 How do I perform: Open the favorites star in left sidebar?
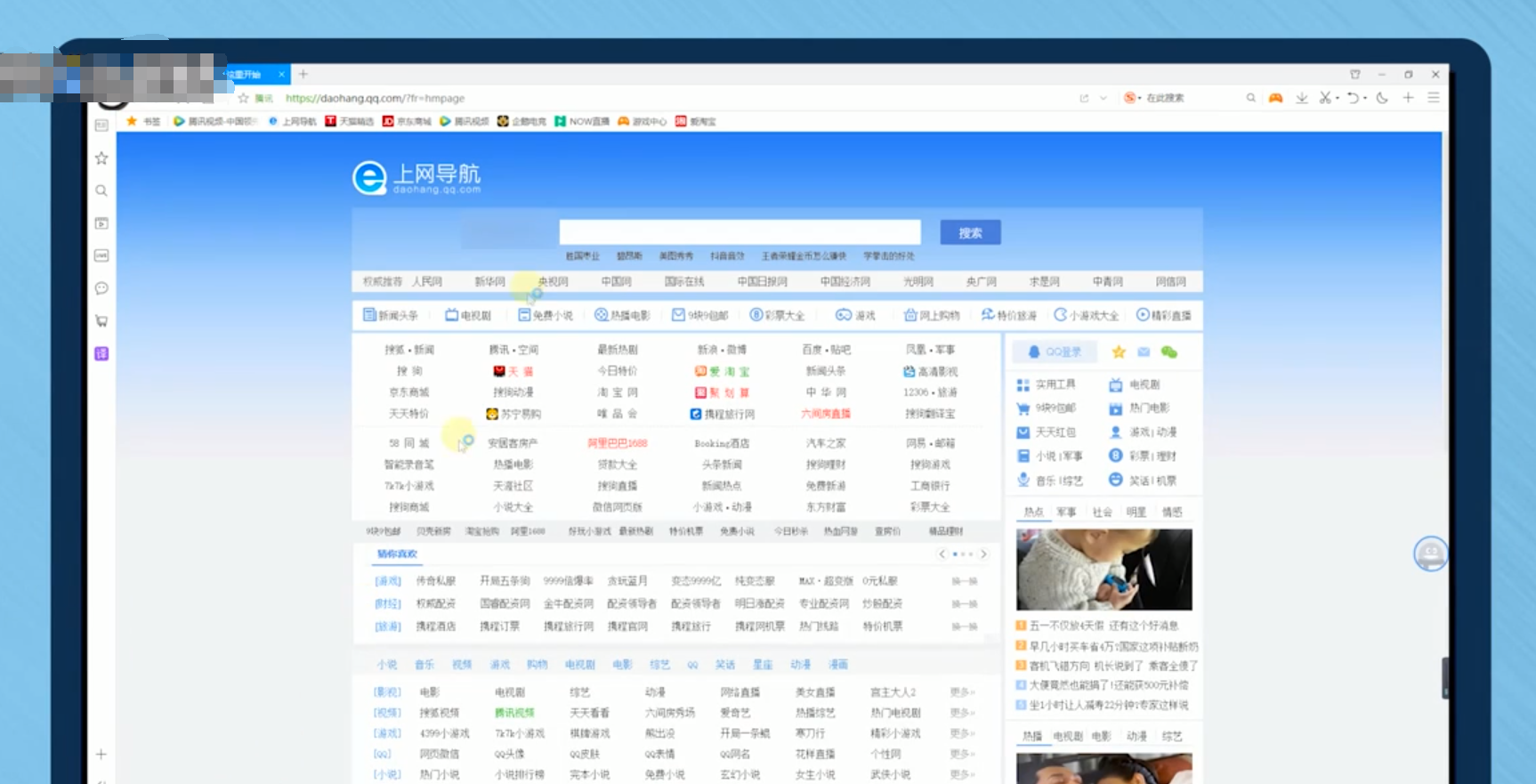click(x=101, y=158)
